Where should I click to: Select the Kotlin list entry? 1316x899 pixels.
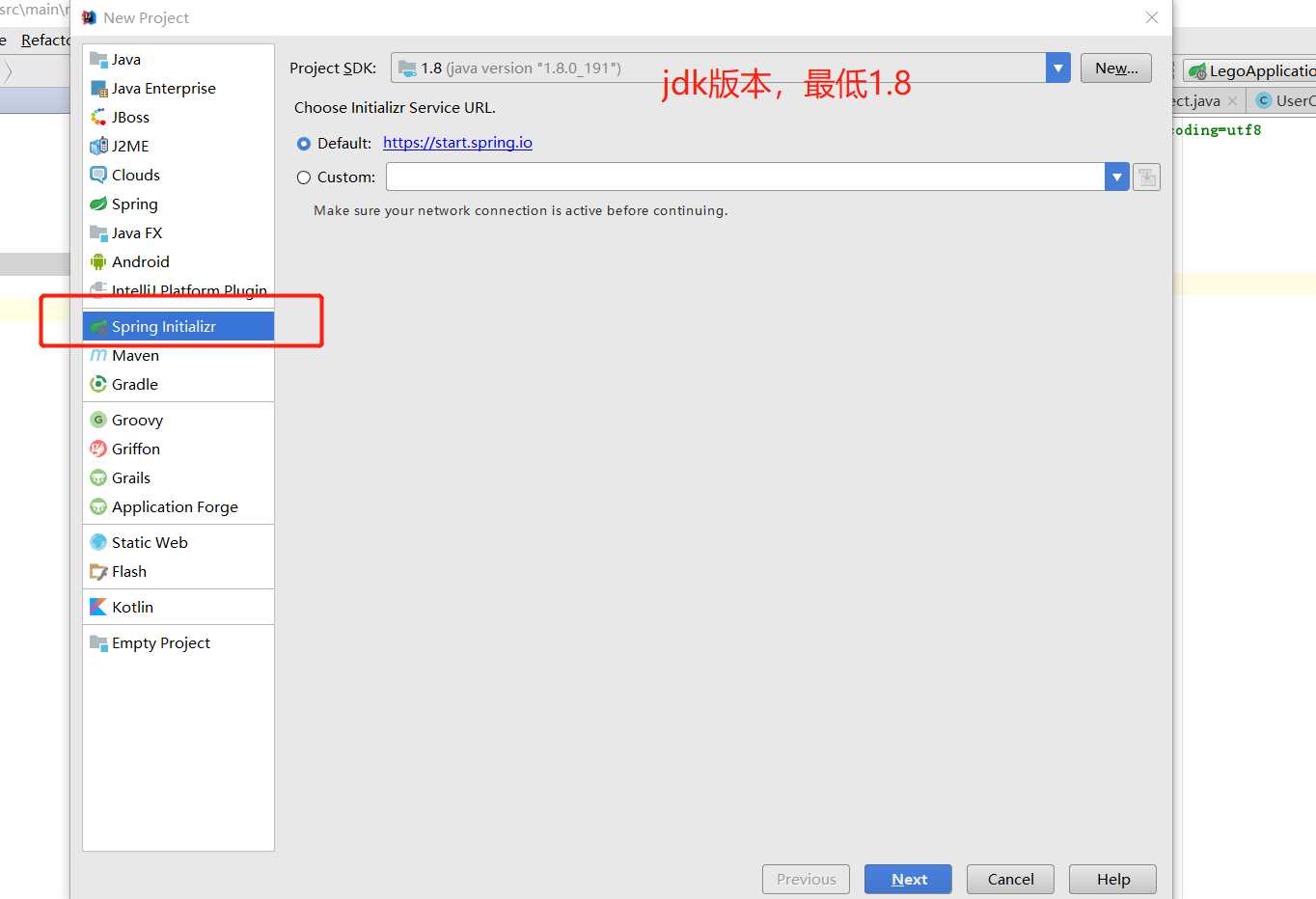point(178,608)
